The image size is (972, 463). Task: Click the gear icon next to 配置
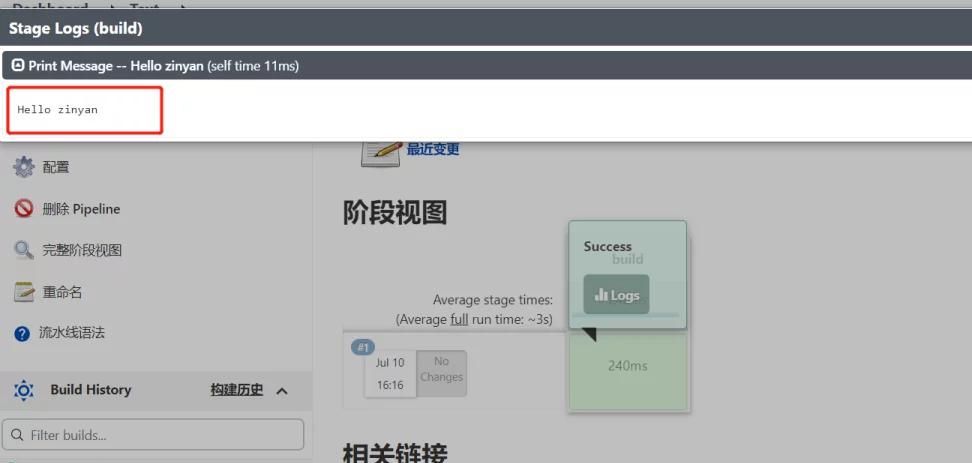pos(24,167)
